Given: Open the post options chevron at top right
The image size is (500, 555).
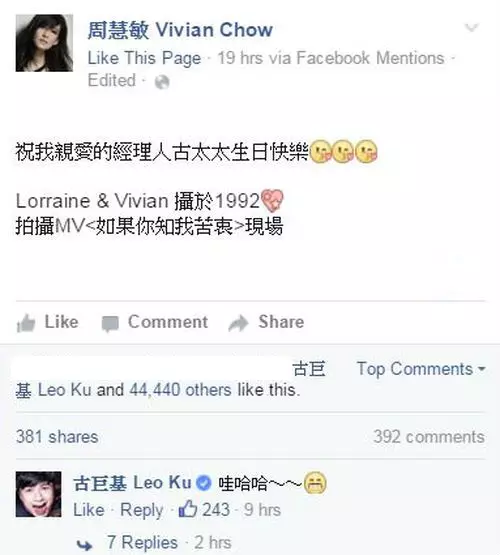Looking at the screenshot, I should pos(471,27).
